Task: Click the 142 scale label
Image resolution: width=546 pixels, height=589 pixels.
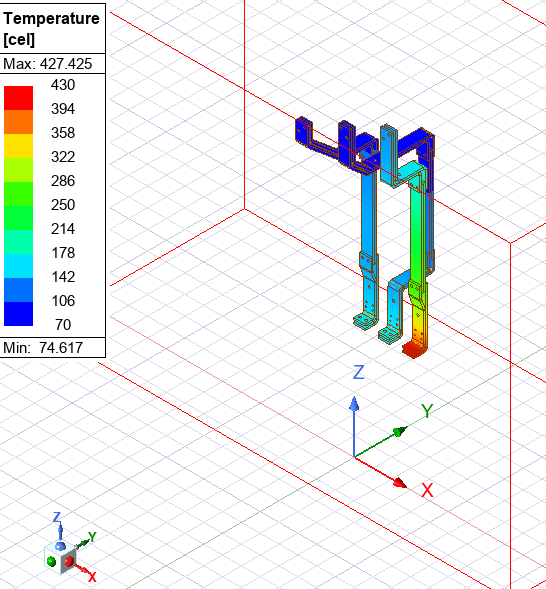Action: tap(63, 277)
